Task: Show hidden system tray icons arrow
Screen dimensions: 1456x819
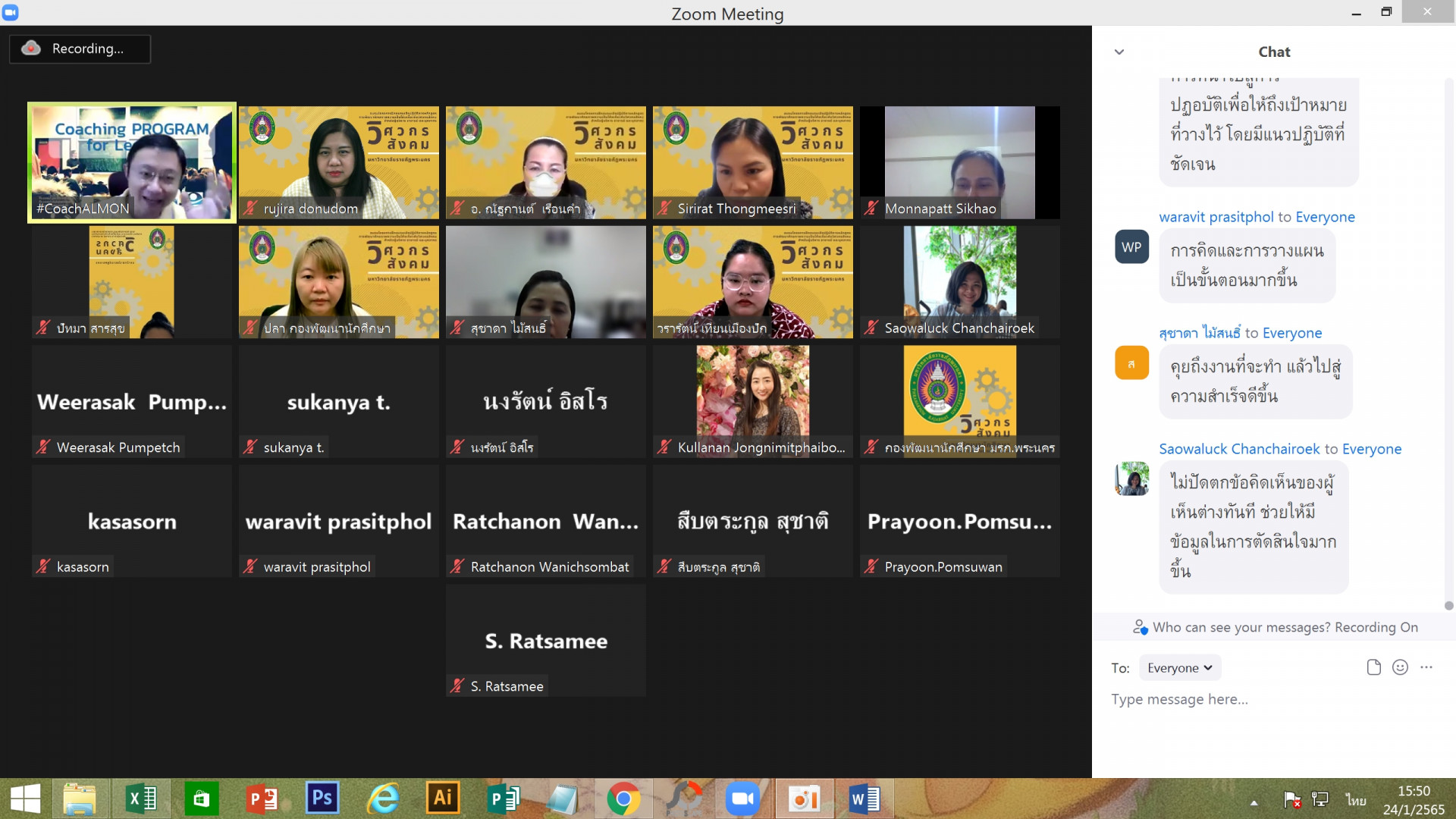Action: (1254, 802)
